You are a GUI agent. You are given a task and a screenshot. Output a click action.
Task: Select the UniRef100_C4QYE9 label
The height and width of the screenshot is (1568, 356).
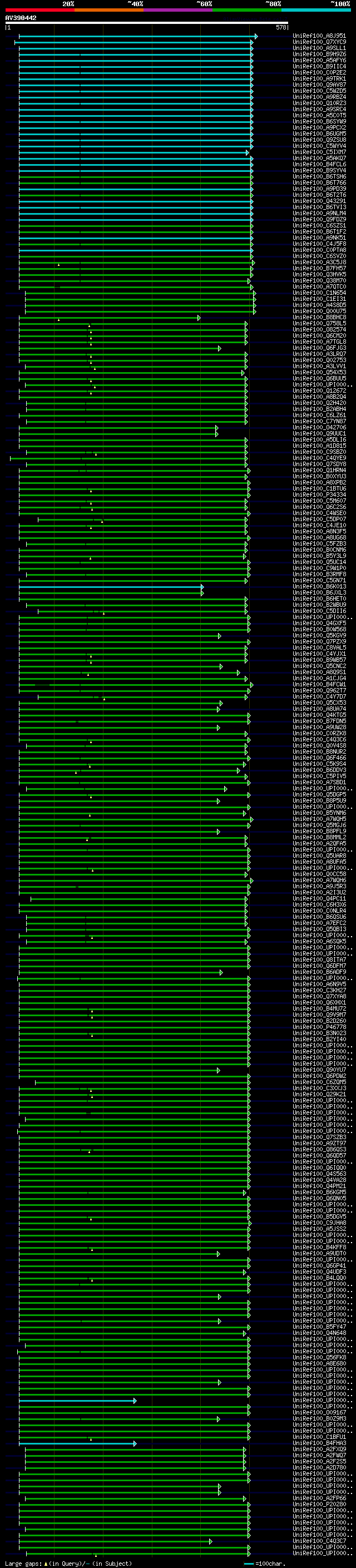pyautogui.click(x=319, y=458)
